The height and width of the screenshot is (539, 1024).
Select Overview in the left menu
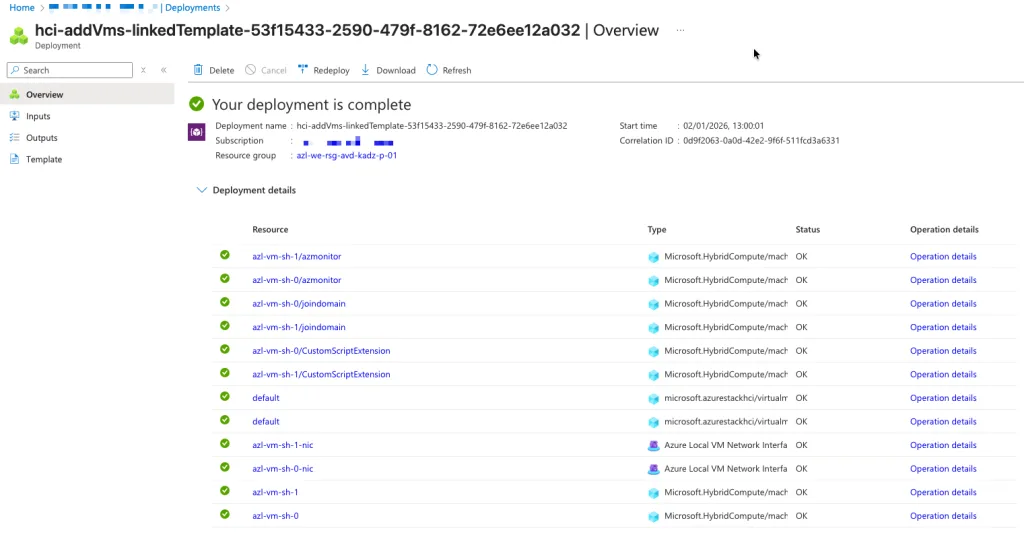pos(45,95)
